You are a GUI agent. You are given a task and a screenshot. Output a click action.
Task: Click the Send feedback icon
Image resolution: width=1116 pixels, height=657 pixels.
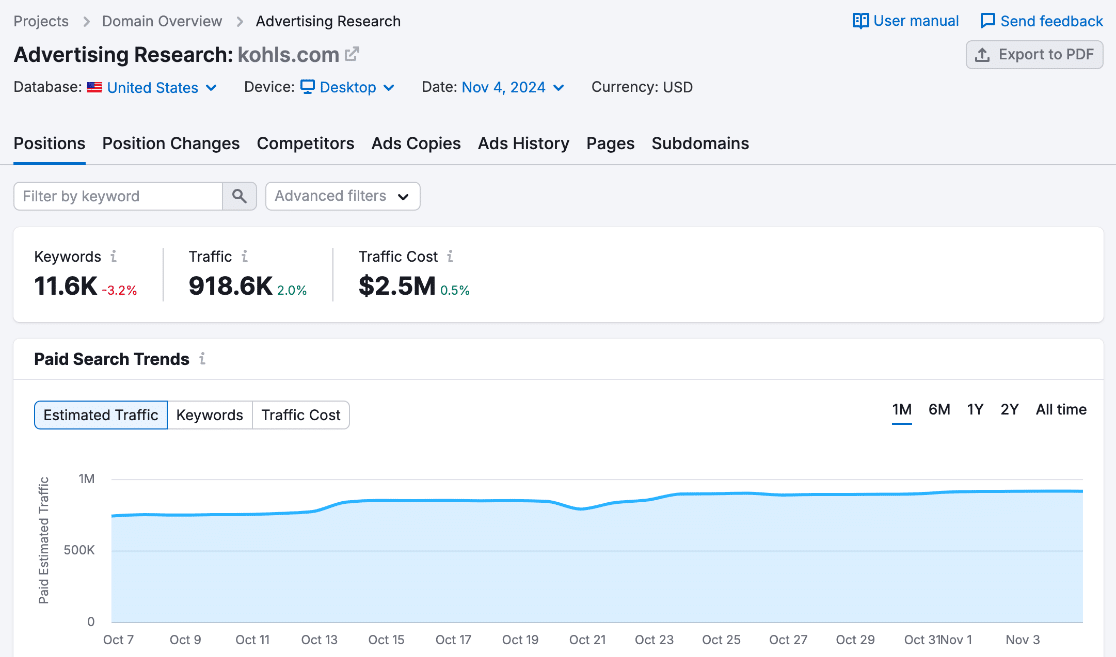click(990, 20)
